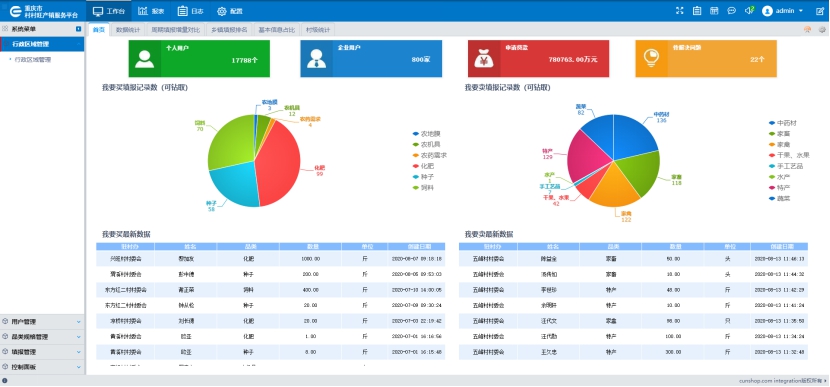Image resolution: width=830 pixels, height=387 pixels.
Task: Collapse the 系统菜单 sidebar panel
Action: tap(79, 29)
